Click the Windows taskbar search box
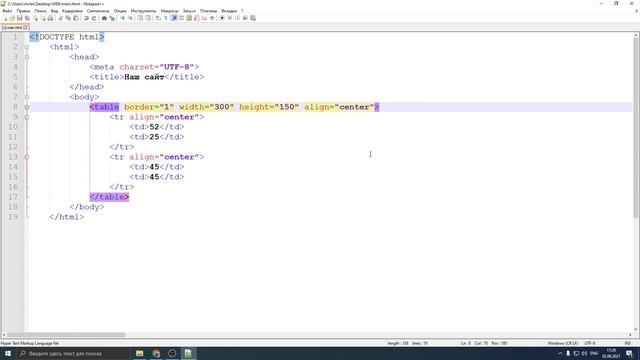 coord(73,353)
